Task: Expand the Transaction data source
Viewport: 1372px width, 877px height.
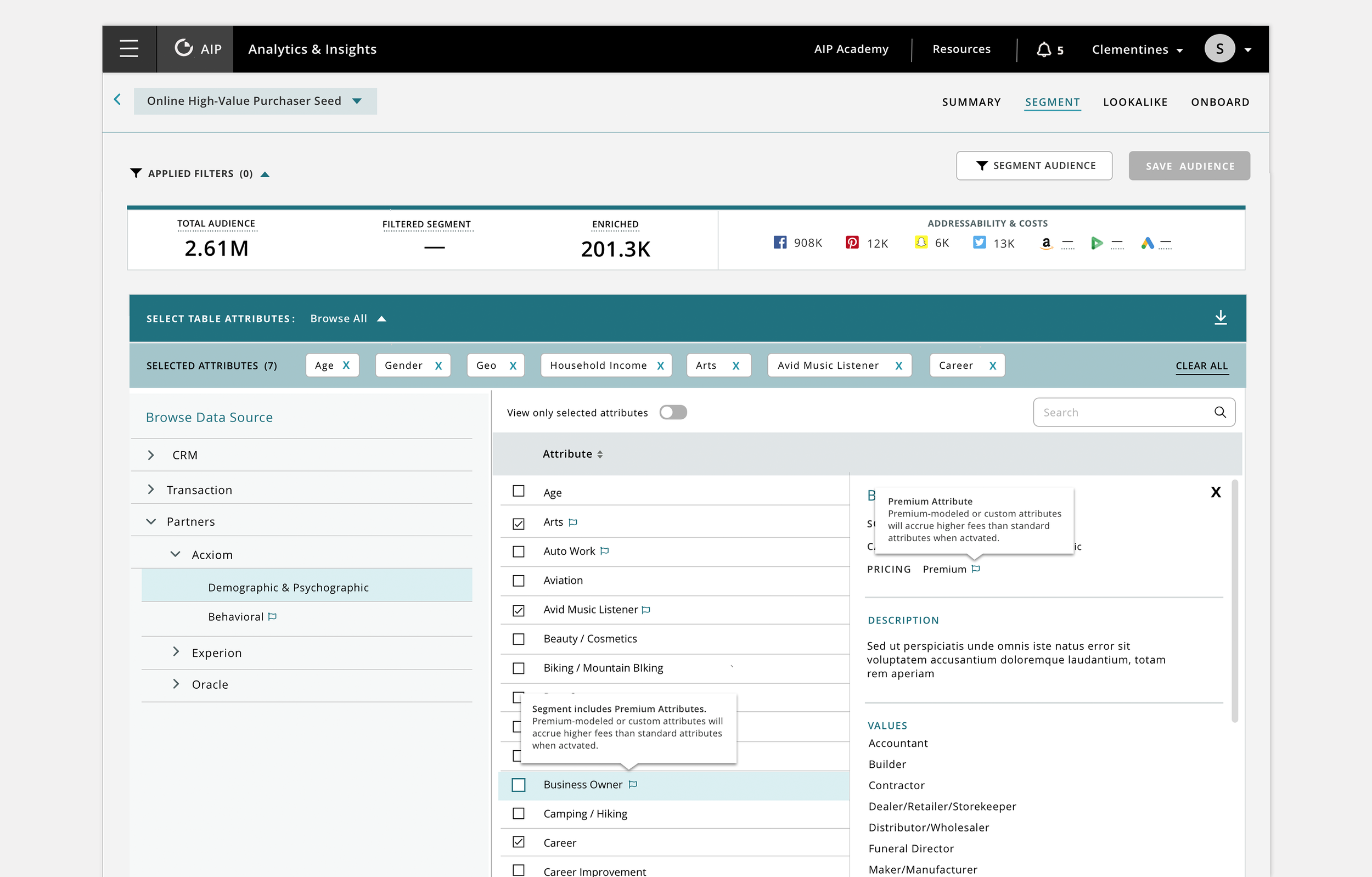Action: (151, 490)
